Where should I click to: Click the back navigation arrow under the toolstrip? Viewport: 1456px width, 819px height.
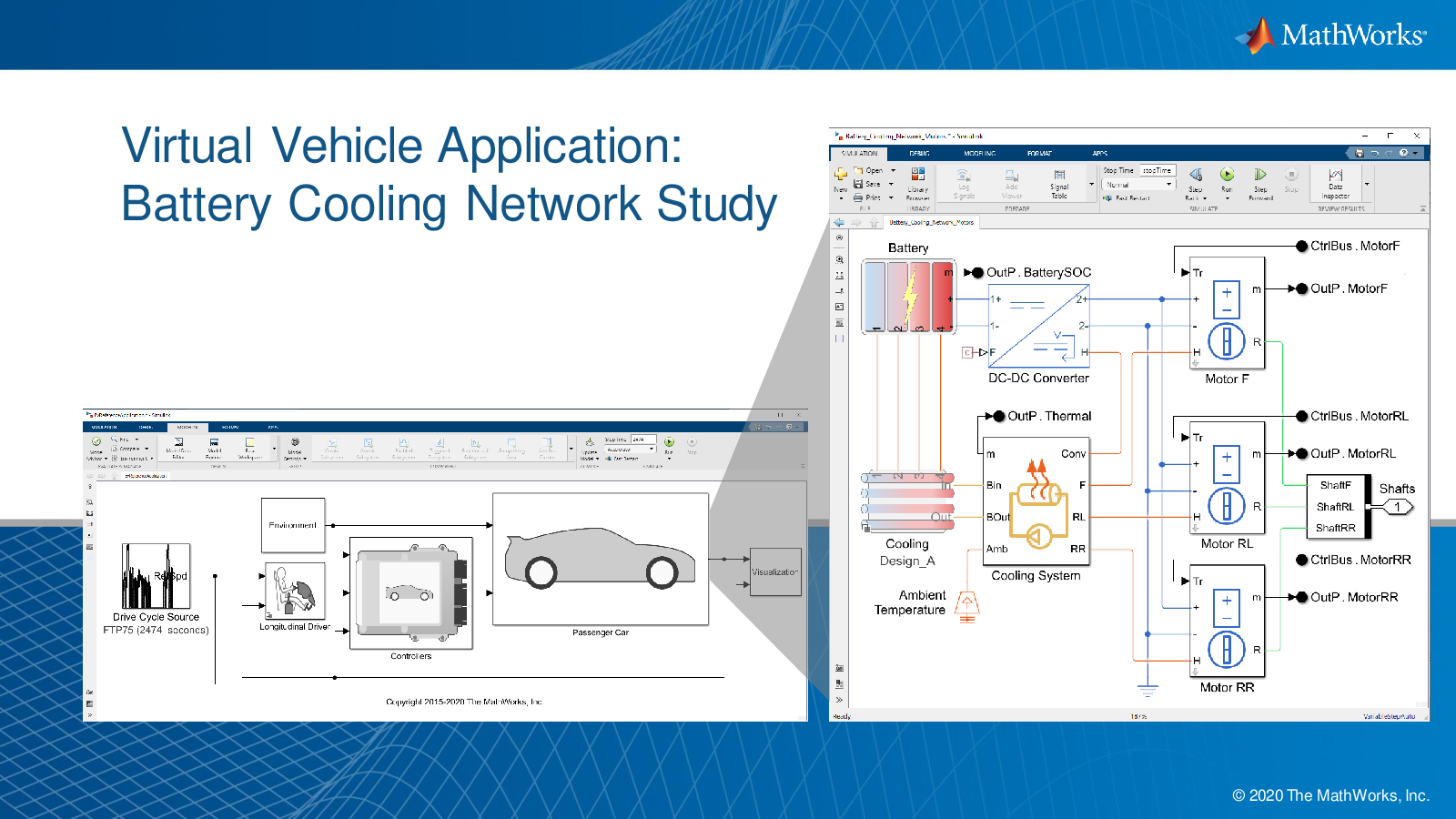pyautogui.click(x=839, y=222)
